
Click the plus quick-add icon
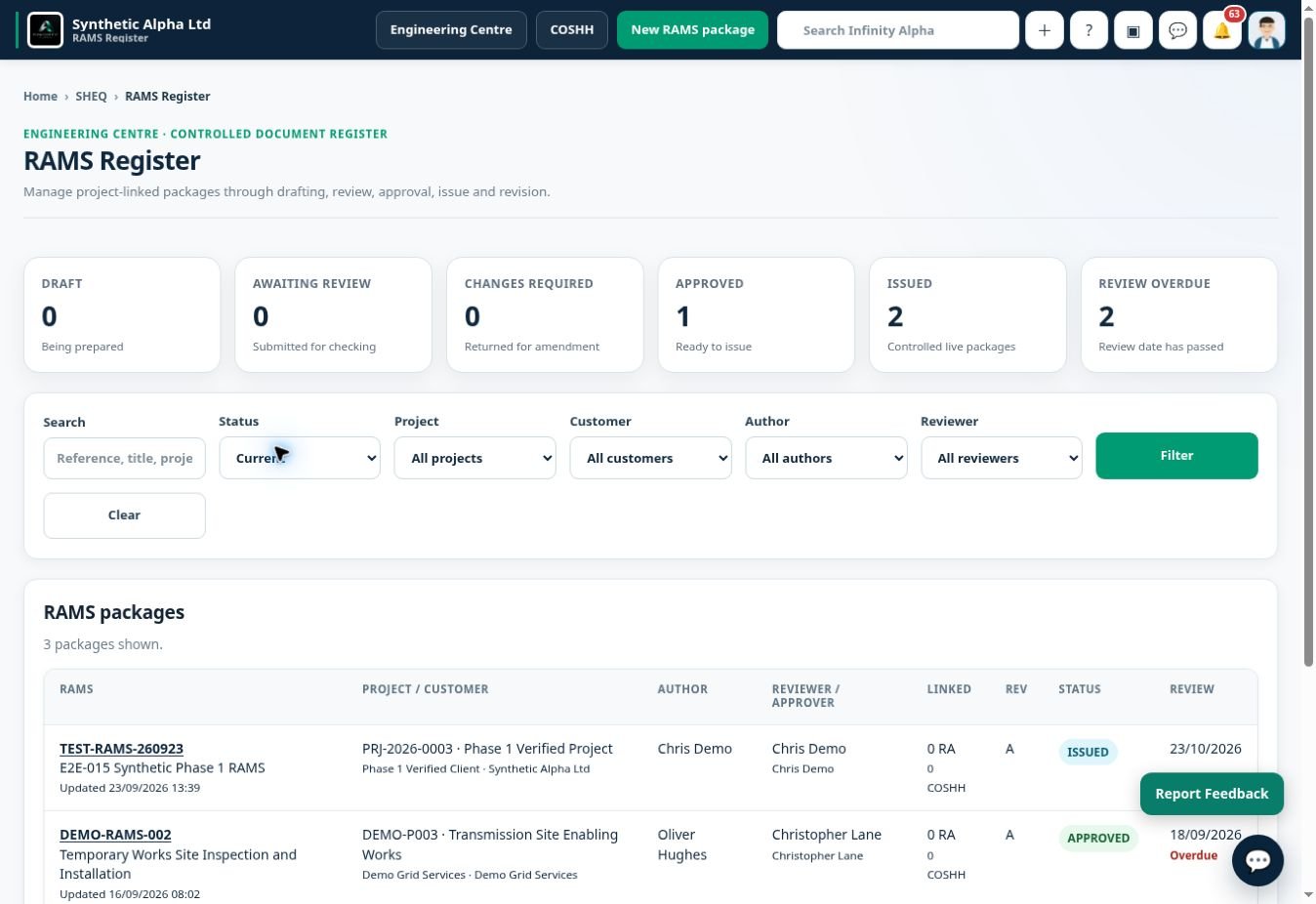pyautogui.click(x=1044, y=30)
